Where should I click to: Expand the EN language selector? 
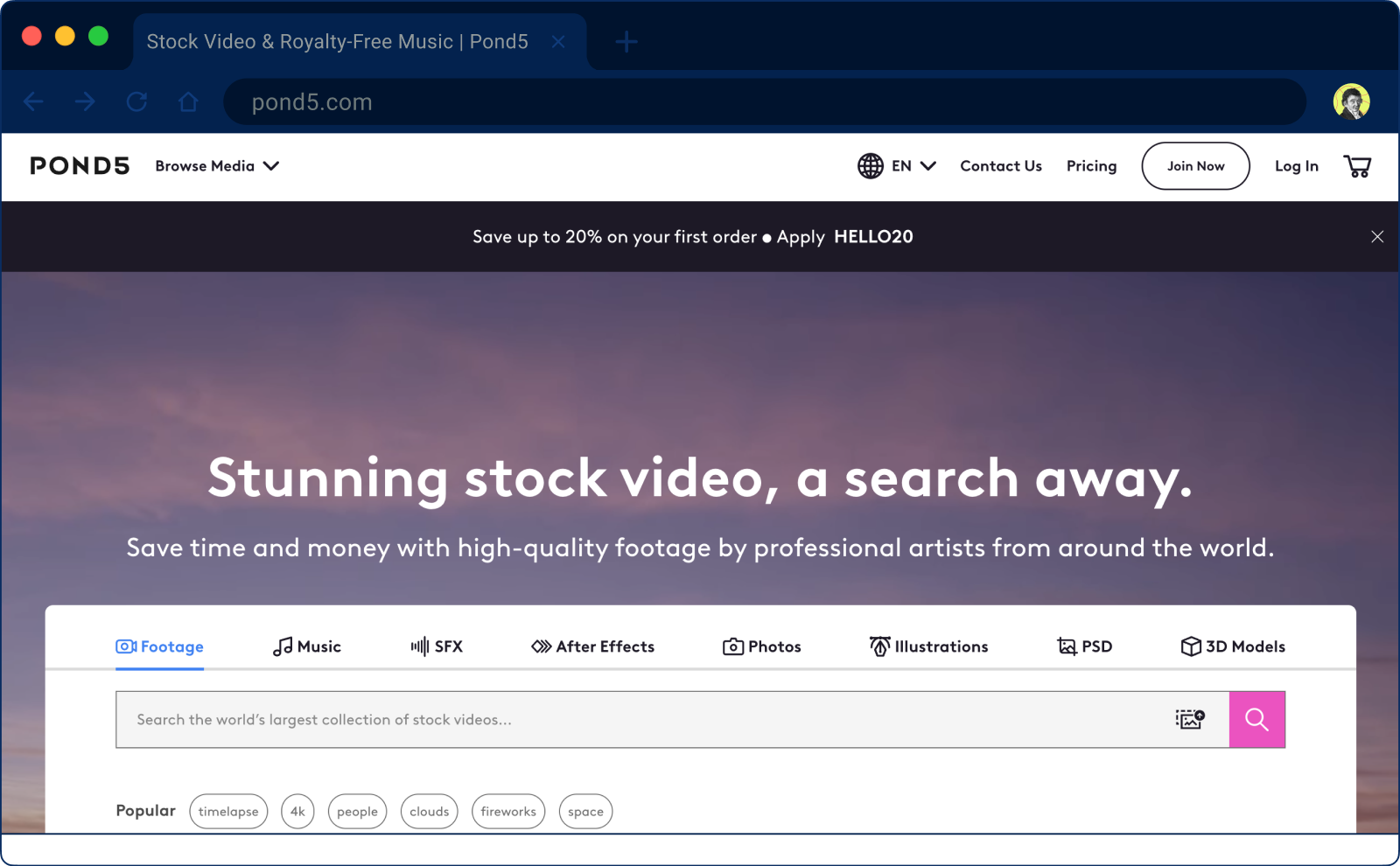908,166
